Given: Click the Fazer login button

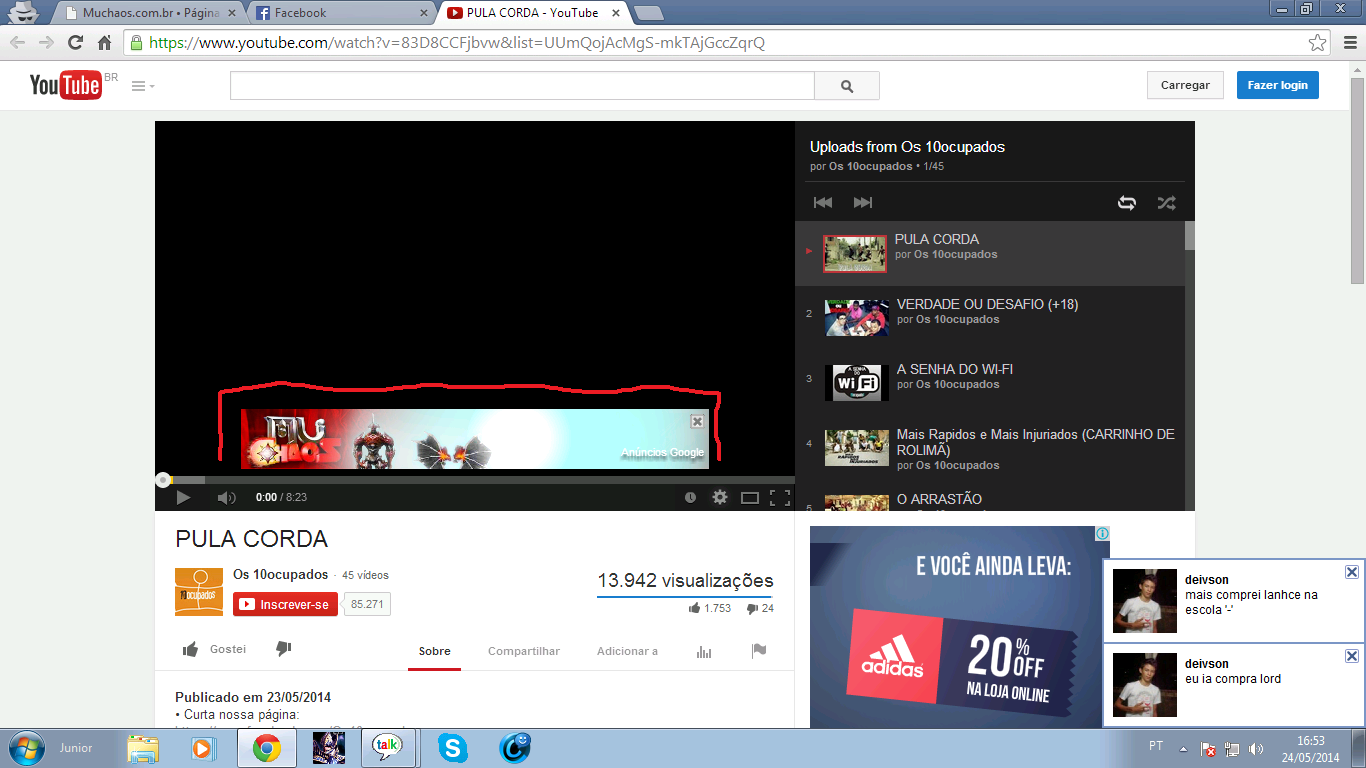Looking at the screenshot, I should pos(1277,85).
